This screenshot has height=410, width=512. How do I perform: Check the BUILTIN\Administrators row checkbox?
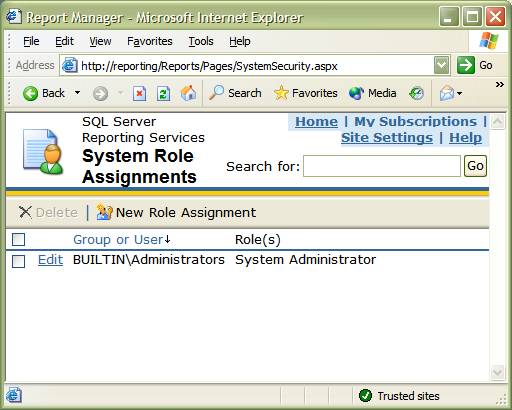pos(18,261)
